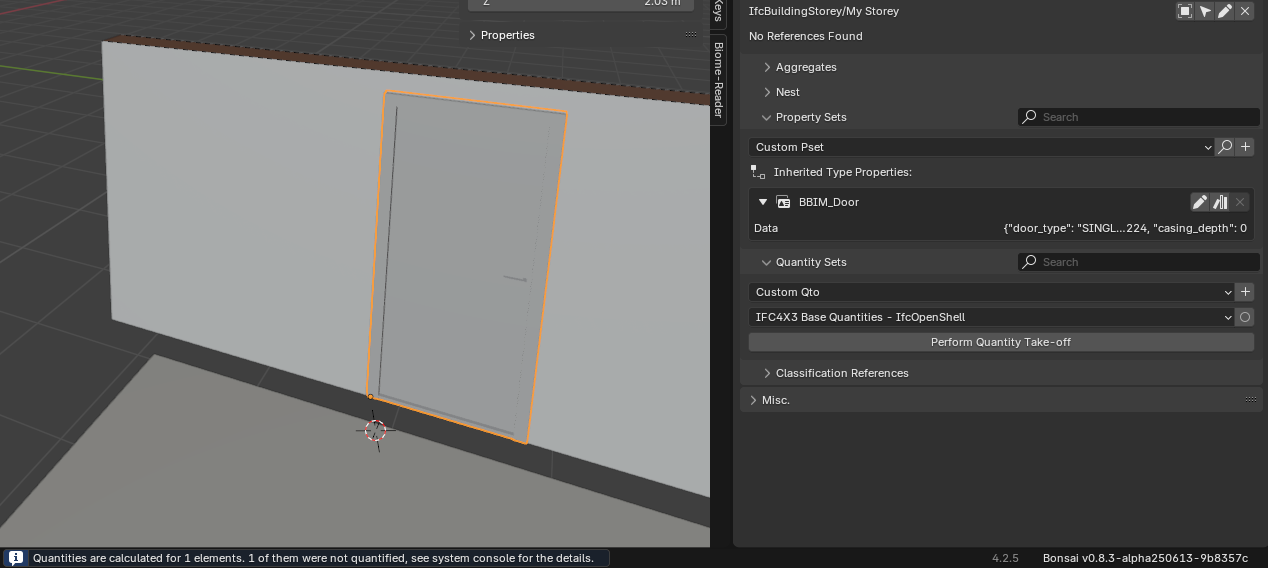Image resolution: width=1268 pixels, height=568 pixels.
Task: Click the bar-chart icon on BBIM_Door row
Action: [1220, 202]
